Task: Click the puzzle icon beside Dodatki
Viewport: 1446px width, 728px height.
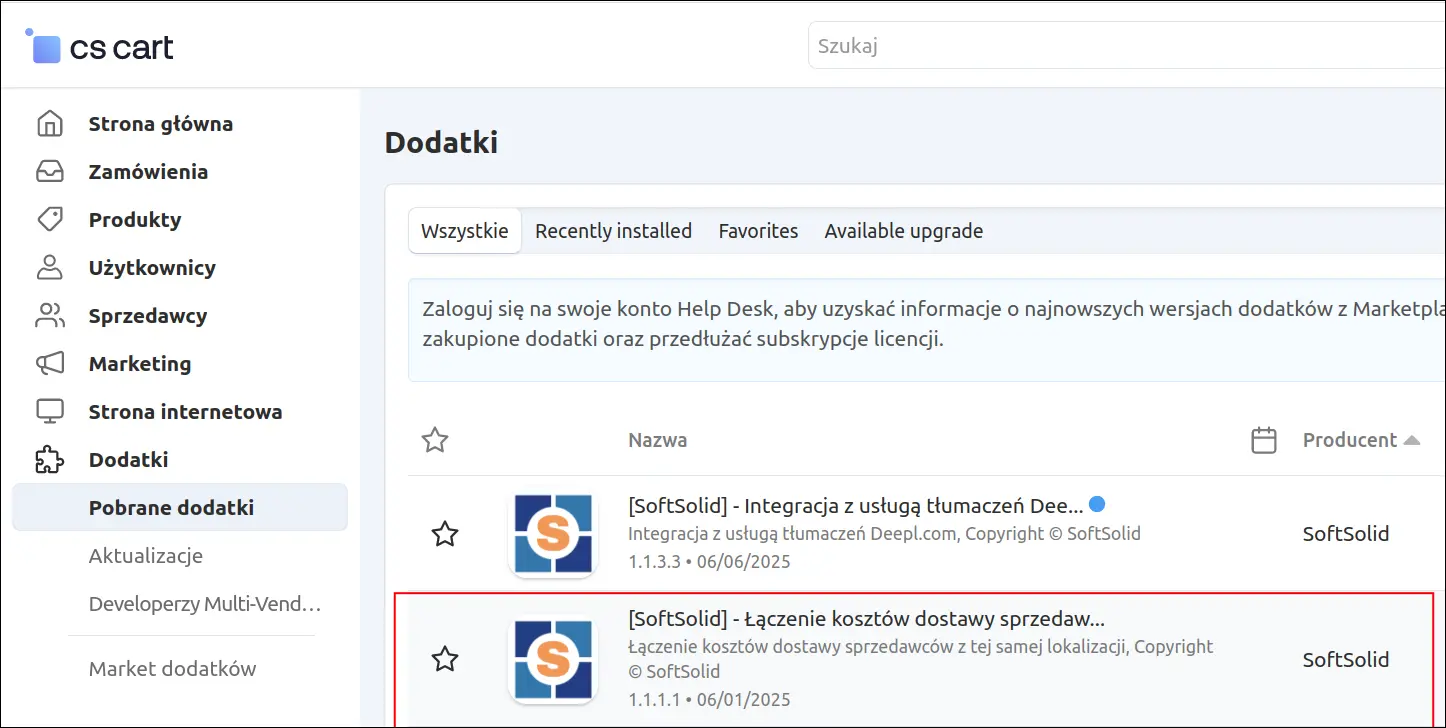Action: [50, 460]
